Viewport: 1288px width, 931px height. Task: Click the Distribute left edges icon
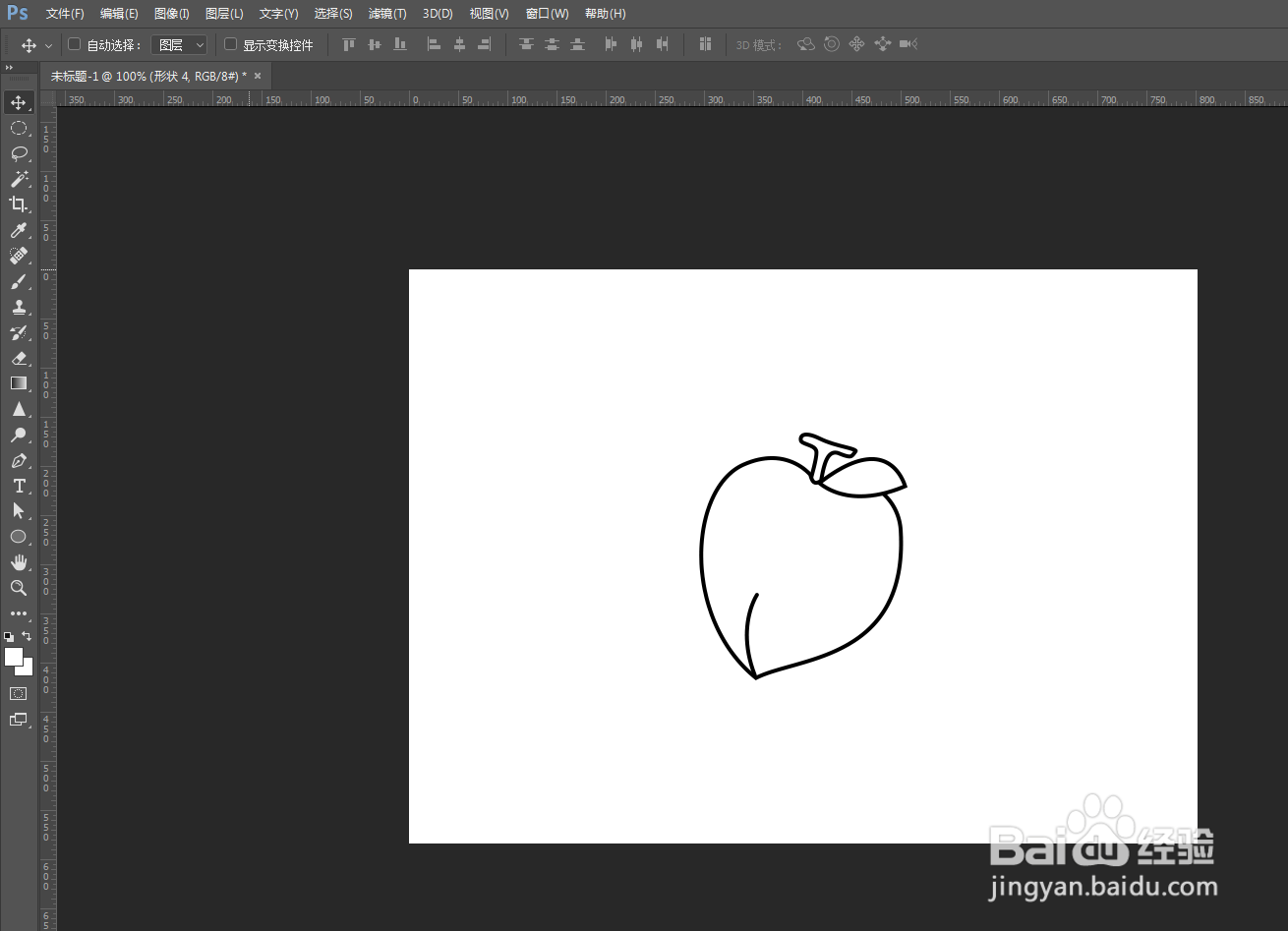pyautogui.click(x=611, y=44)
